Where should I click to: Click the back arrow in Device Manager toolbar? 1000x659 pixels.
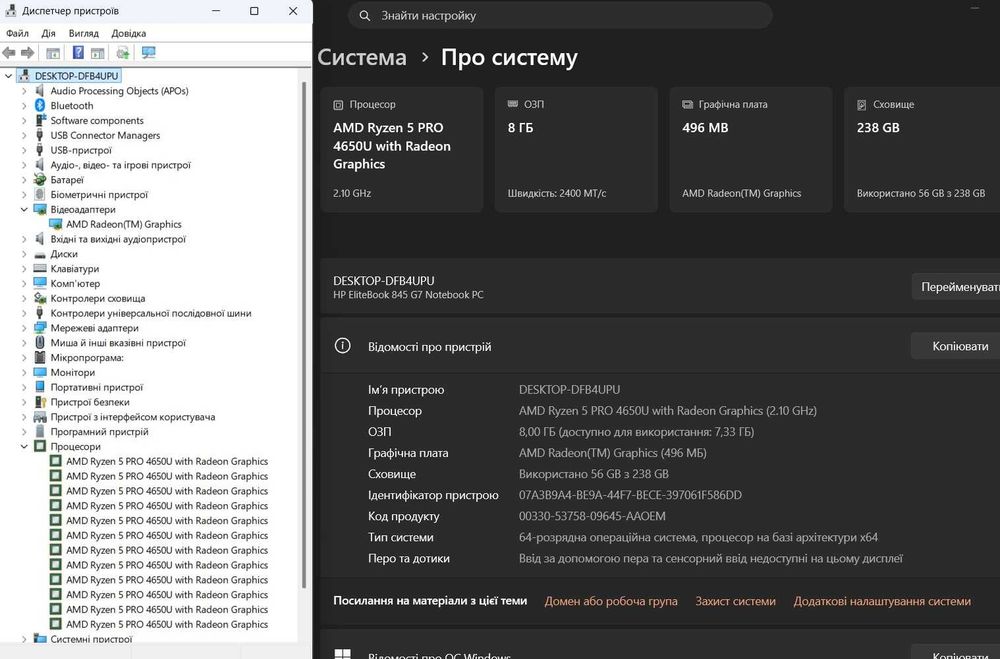(x=9, y=53)
